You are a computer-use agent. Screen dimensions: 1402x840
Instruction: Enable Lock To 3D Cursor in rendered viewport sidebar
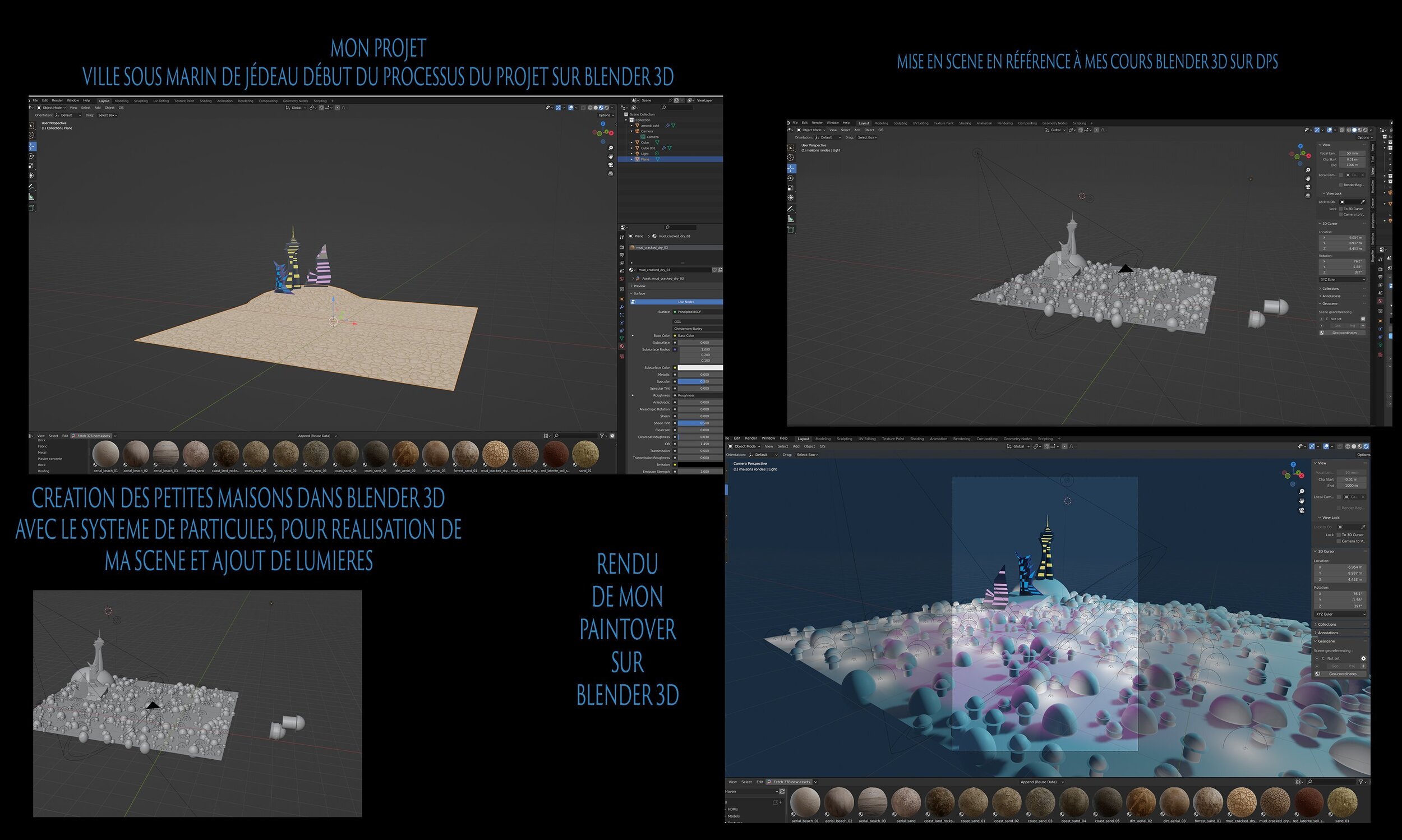click(1339, 535)
